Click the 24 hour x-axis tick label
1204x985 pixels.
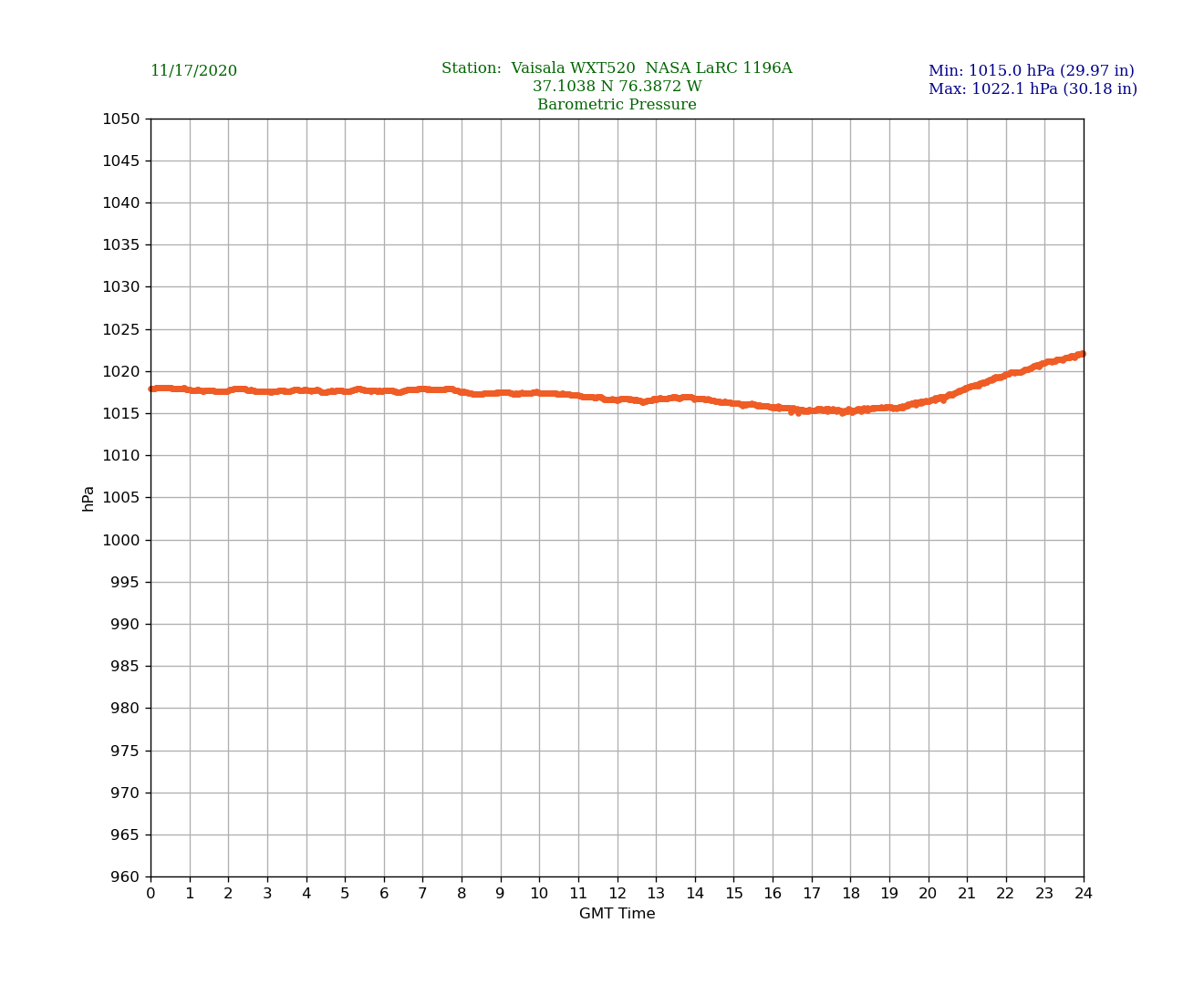[x=1084, y=894]
